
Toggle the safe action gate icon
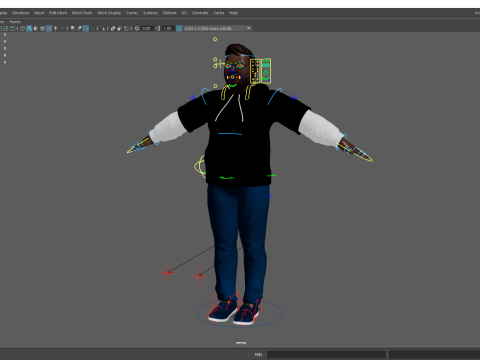point(6,28)
